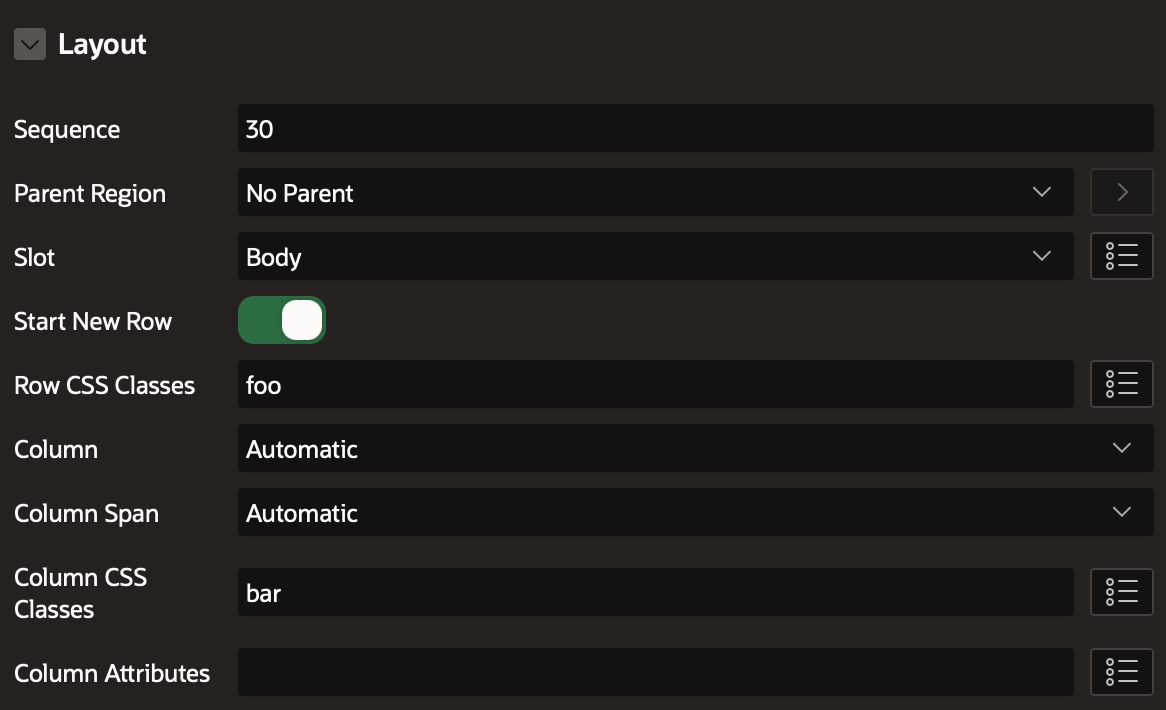Open Column CSS Classes list icon
The image size is (1166, 710).
click(x=1121, y=593)
